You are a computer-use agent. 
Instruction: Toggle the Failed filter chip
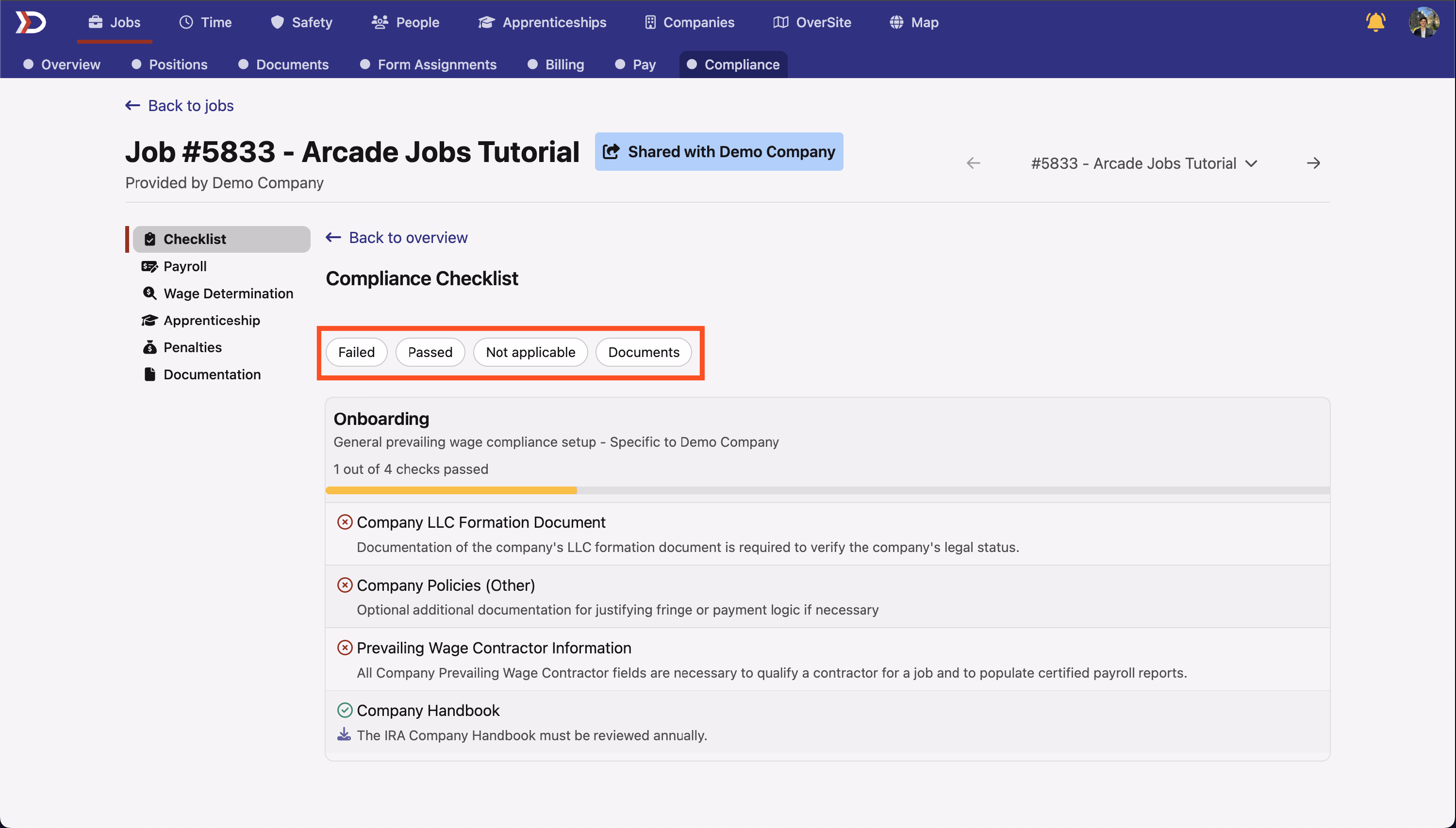click(x=356, y=352)
